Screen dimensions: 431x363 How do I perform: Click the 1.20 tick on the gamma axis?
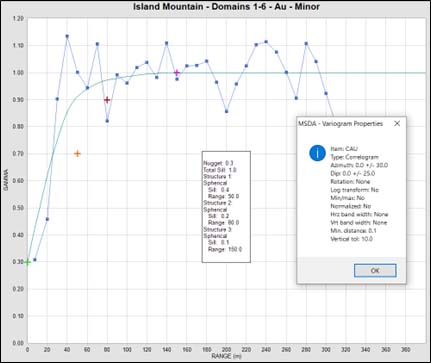coord(18,19)
